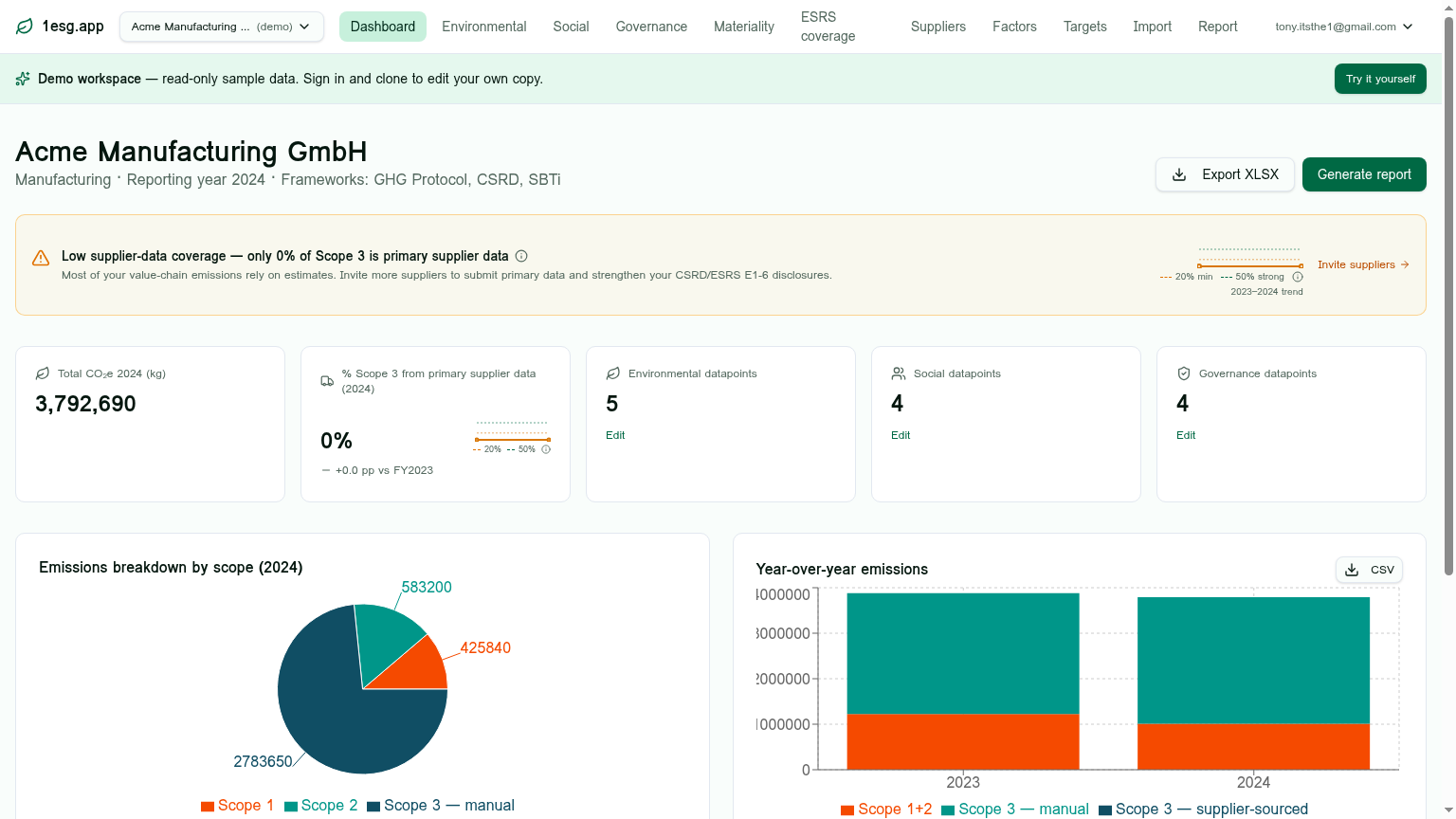Image resolution: width=1456 pixels, height=819 pixels.
Task: Open the Acme Manufacturing workspace dropdown
Action: pyautogui.click(x=222, y=27)
